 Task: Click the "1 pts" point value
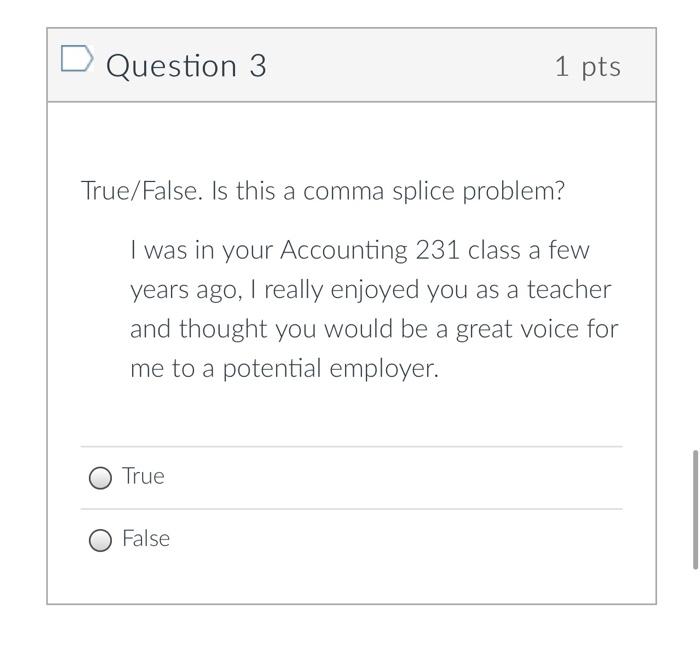[587, 67]
